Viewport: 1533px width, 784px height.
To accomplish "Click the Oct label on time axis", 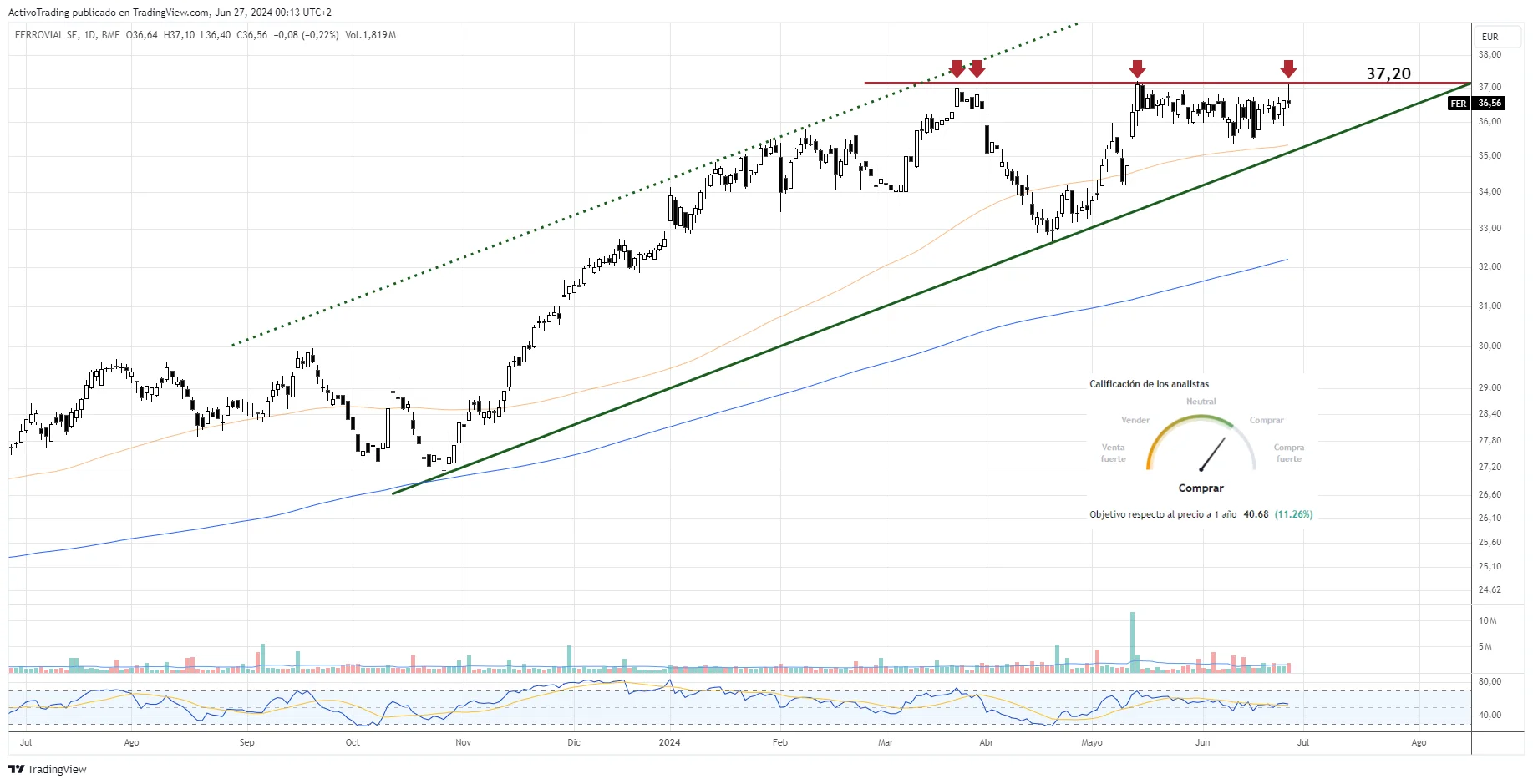I will pos(353,742).
